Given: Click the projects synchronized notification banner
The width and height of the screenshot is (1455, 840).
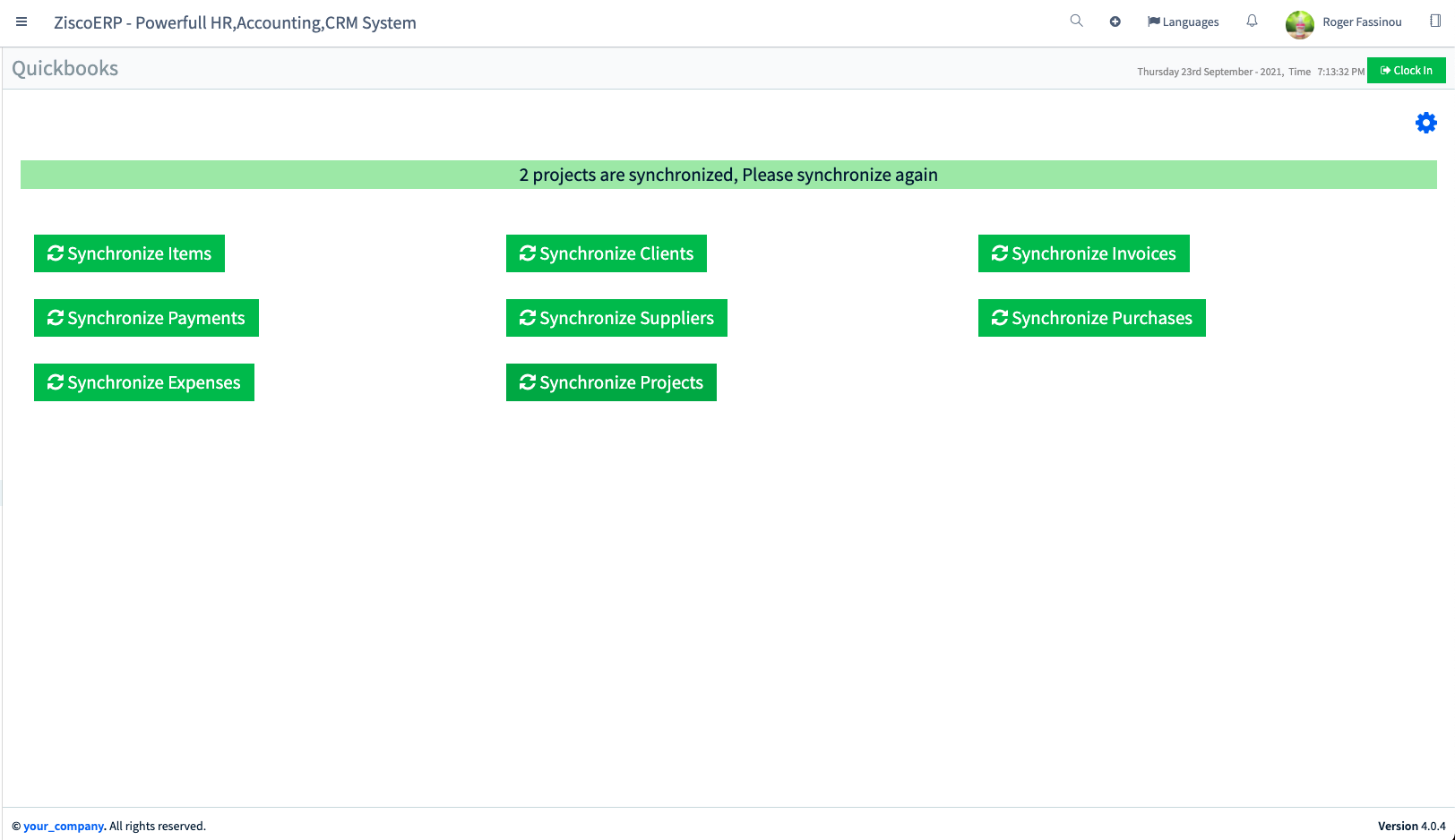Looking at the screenshot, I should [x=728, y=175].
